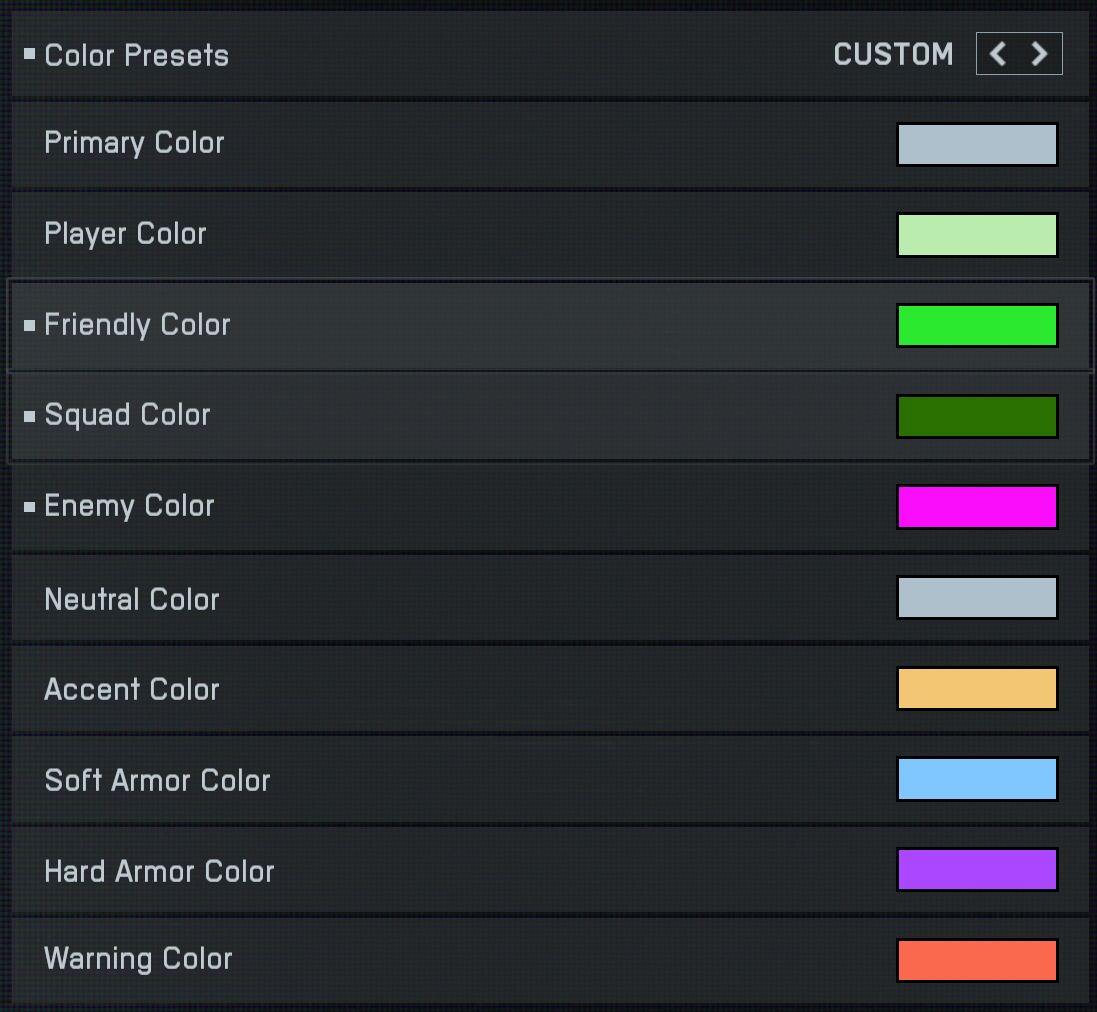This screenshot has height=1012, width=1097.
Task: Pick the Friendly Color bright green swatch
Action: click(977, 326)
